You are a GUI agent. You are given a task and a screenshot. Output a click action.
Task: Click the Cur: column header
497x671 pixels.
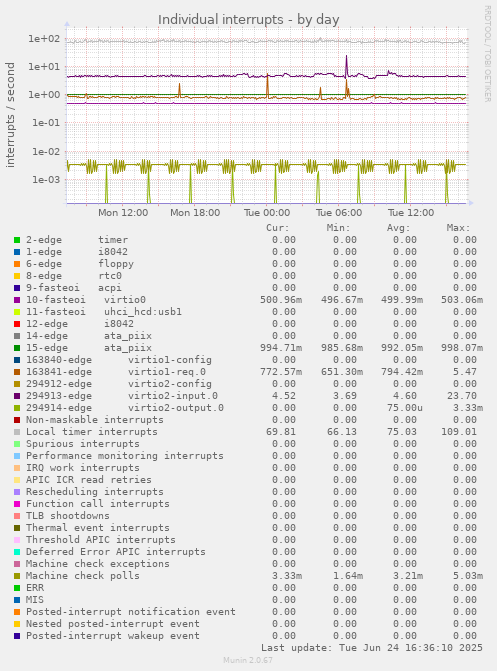(278, 228)
